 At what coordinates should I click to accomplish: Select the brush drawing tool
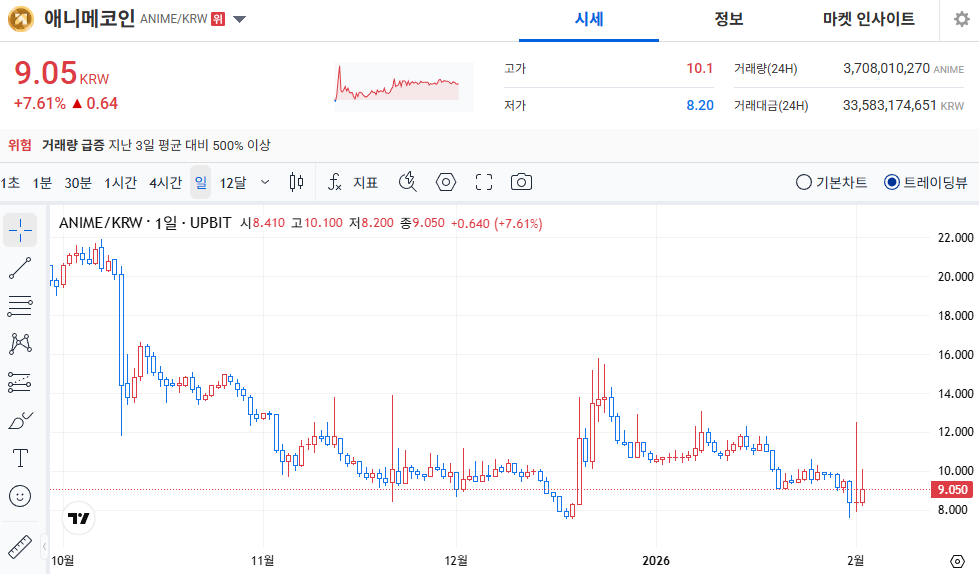(x=20, y=420)
